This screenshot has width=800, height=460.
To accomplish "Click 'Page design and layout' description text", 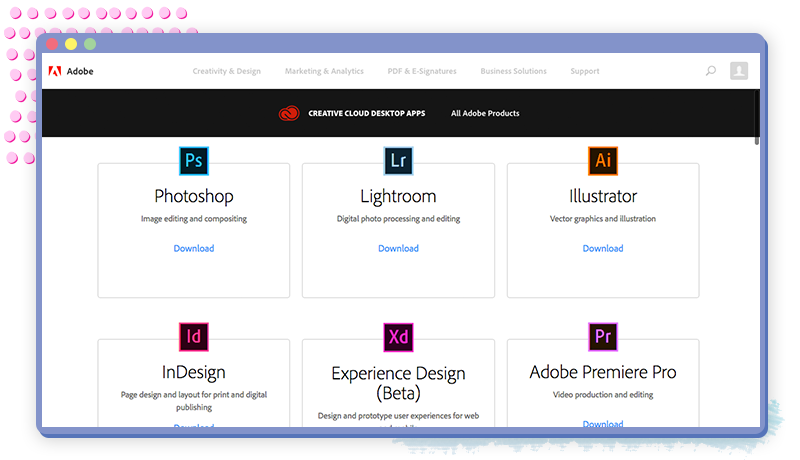I will 194,401.
